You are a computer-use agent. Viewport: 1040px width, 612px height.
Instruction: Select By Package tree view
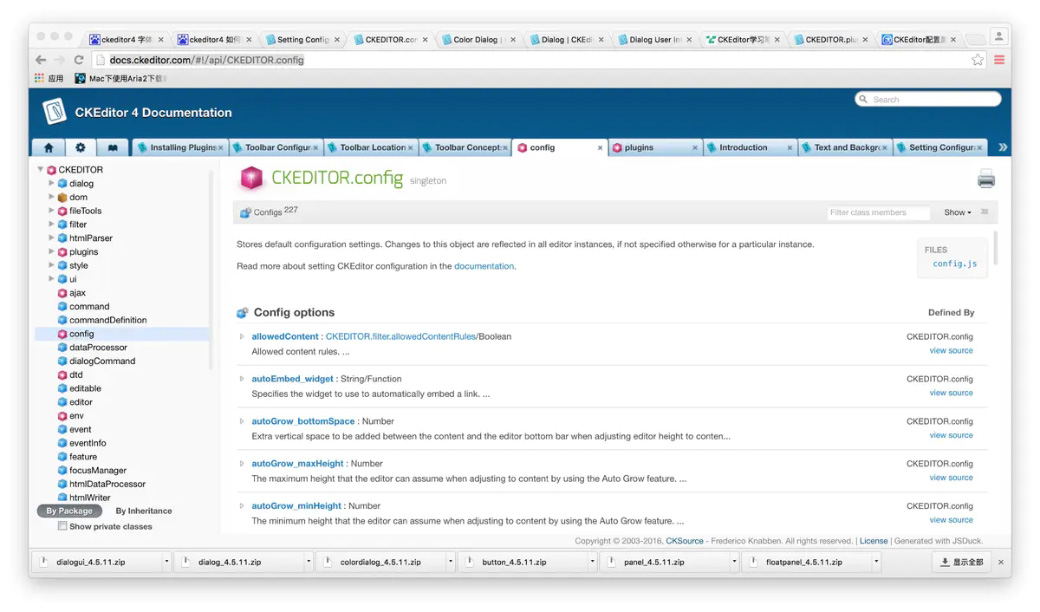coord(69,511)
